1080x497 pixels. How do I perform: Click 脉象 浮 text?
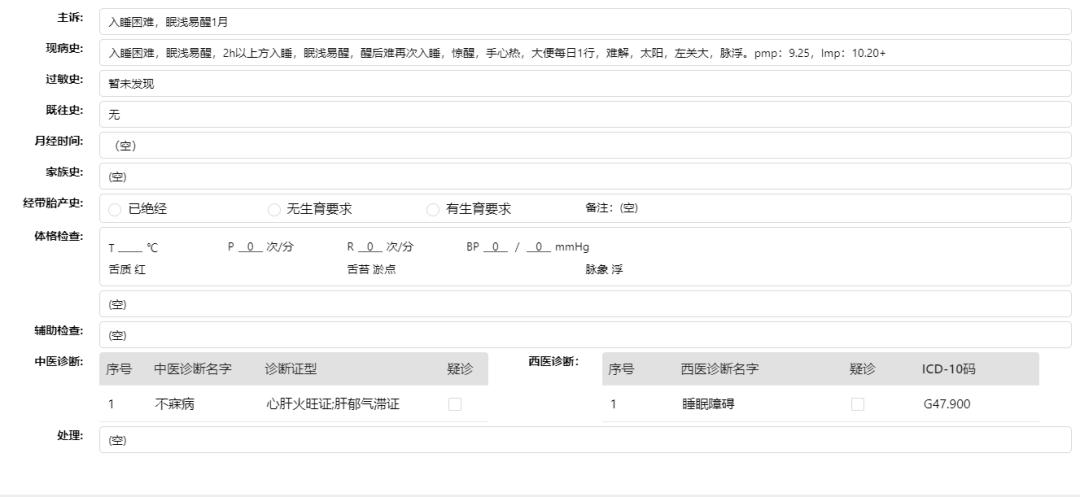[x=604, y=269]
